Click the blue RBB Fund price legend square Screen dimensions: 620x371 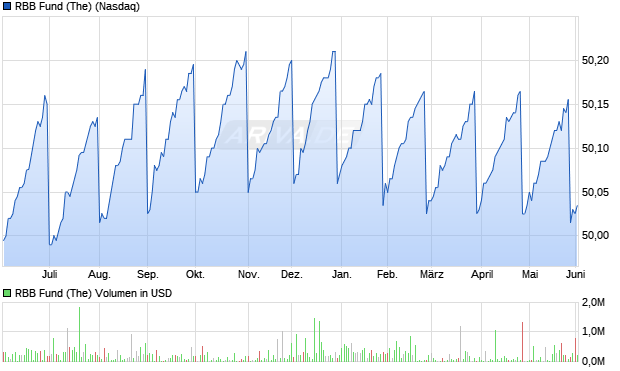coord(7,6)
